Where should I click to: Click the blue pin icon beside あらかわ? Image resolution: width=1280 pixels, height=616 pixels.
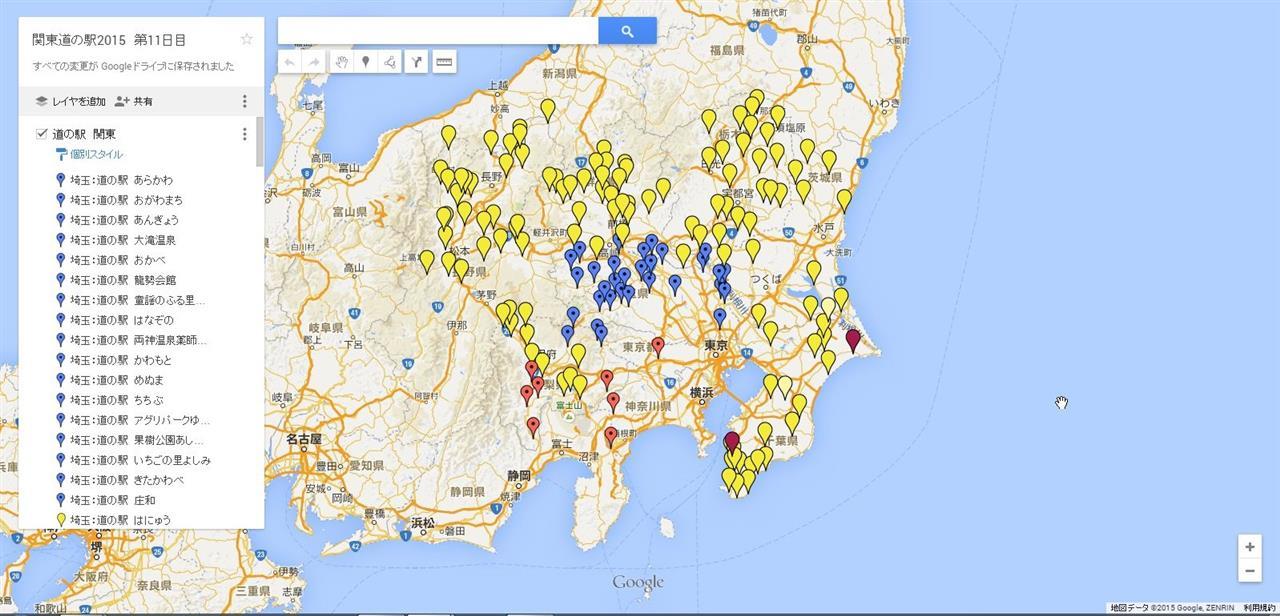(61, 180)
